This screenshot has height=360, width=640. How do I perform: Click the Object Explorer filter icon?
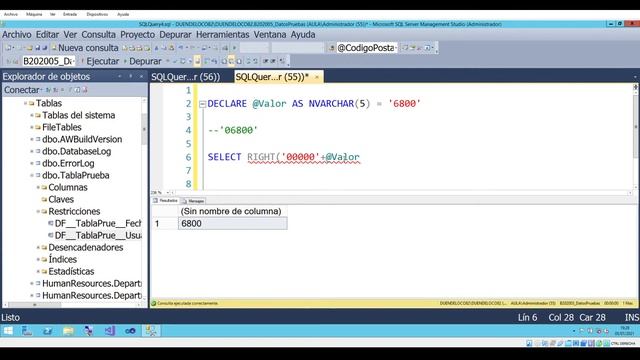[x=70, y=90]
